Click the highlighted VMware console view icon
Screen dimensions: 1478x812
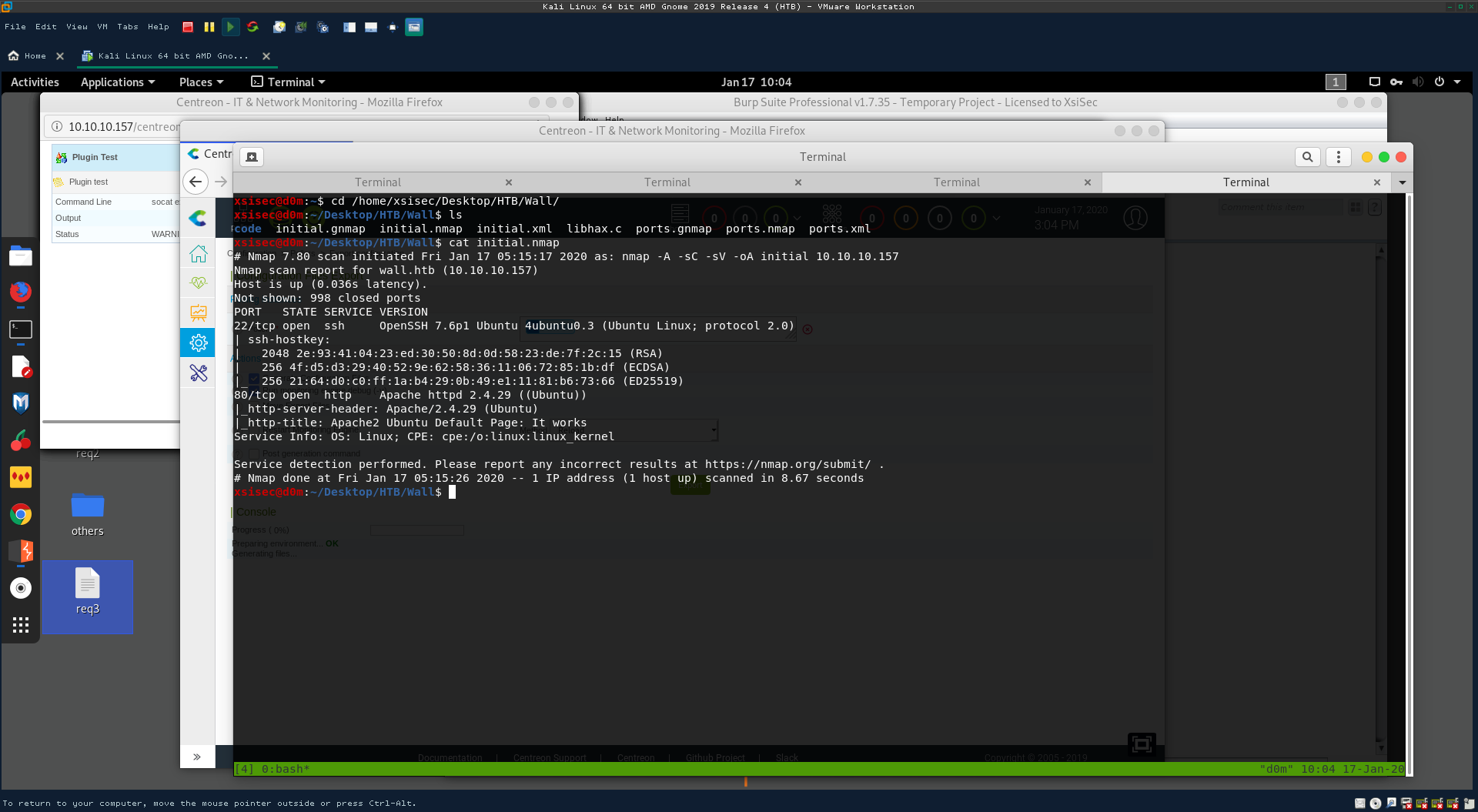tap(414, 27)
